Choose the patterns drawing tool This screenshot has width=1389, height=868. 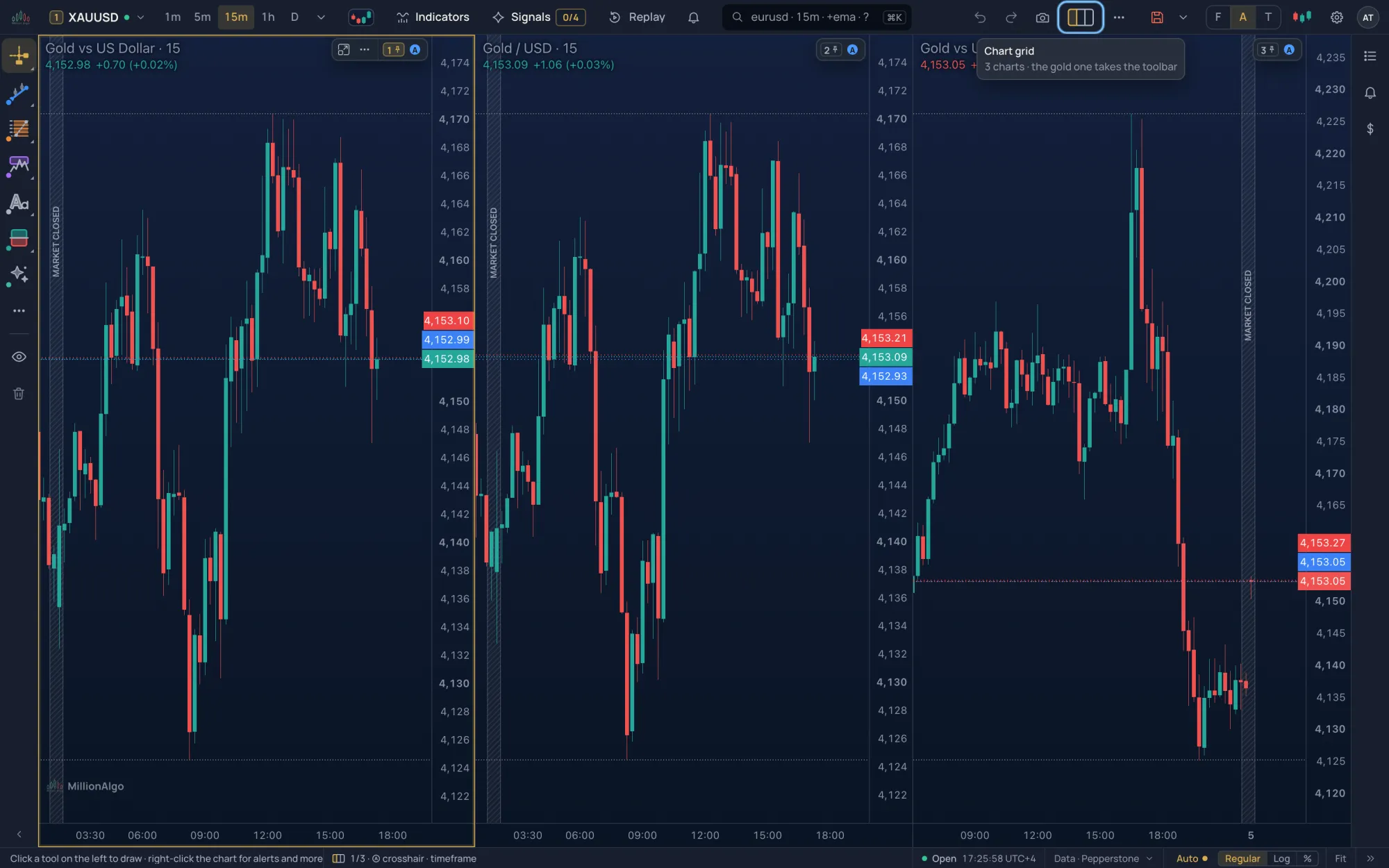pyautogui.click(x=19, y=165)
